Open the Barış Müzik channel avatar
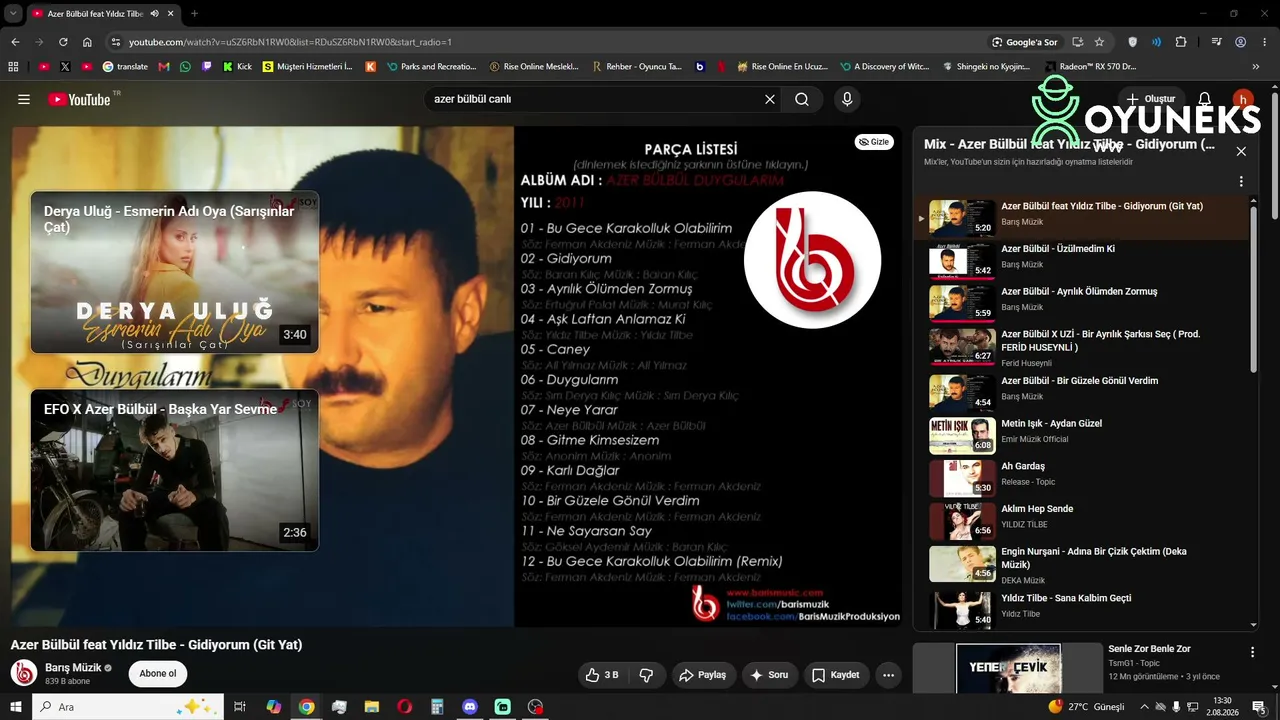This screenshot has width=1280, height=720. [24, 673]
